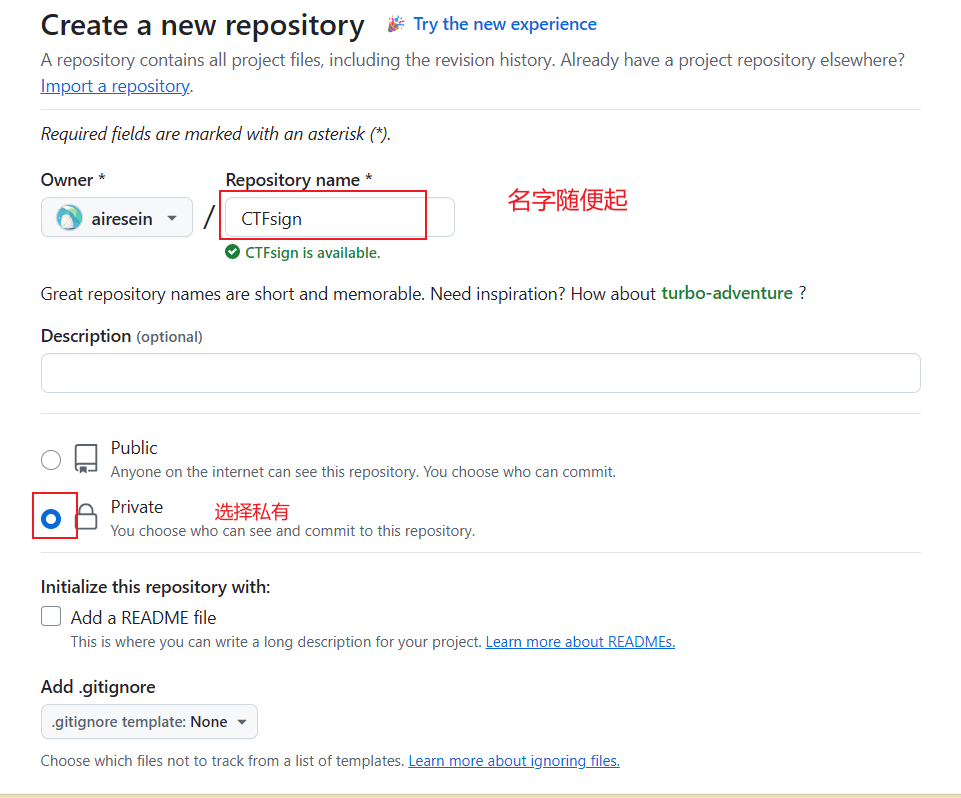Click the green availability checkmark icon
961x798 pixels.
click(x=233, y=253)
